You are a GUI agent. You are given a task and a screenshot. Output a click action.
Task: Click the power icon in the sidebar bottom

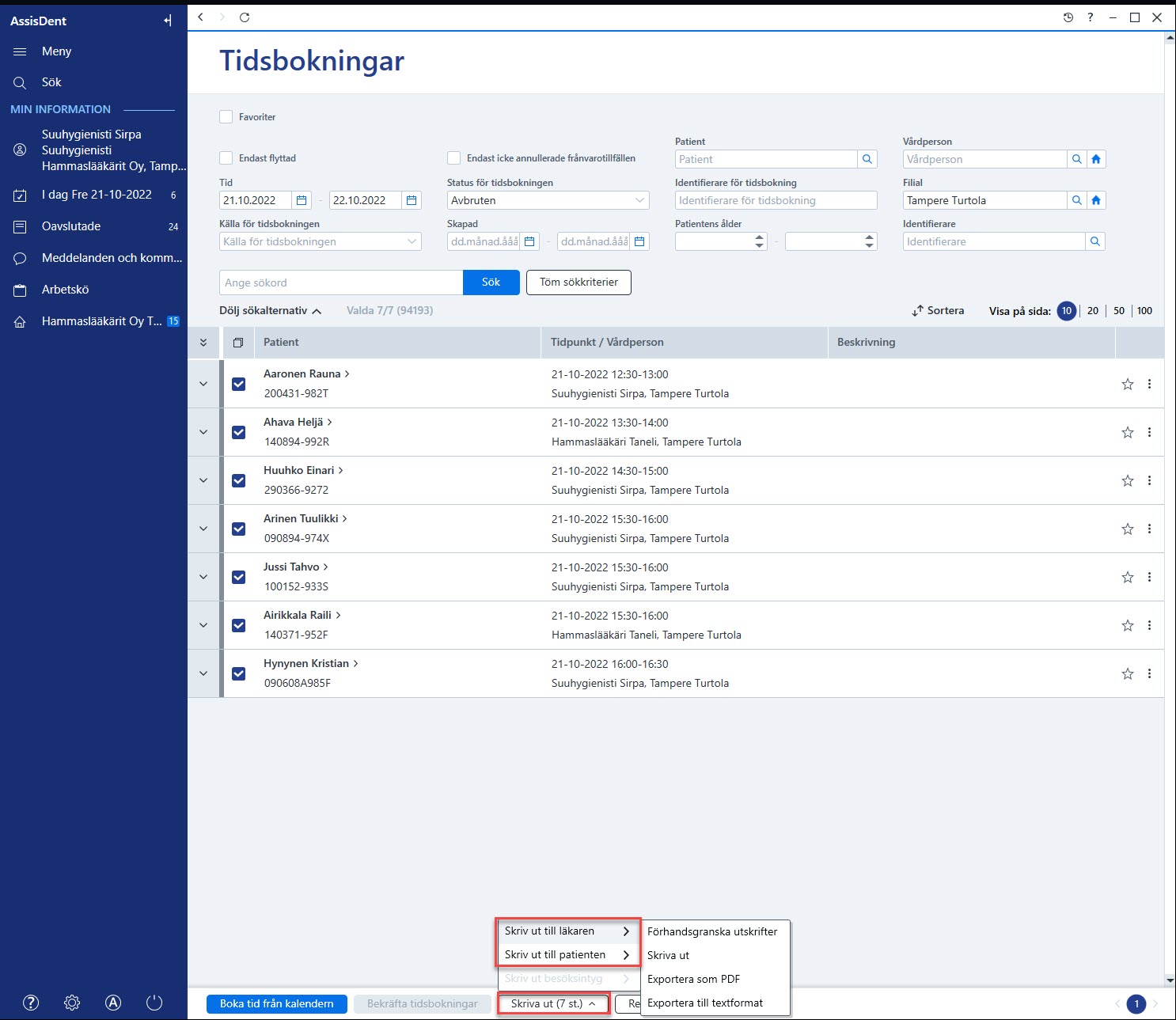154,1003
